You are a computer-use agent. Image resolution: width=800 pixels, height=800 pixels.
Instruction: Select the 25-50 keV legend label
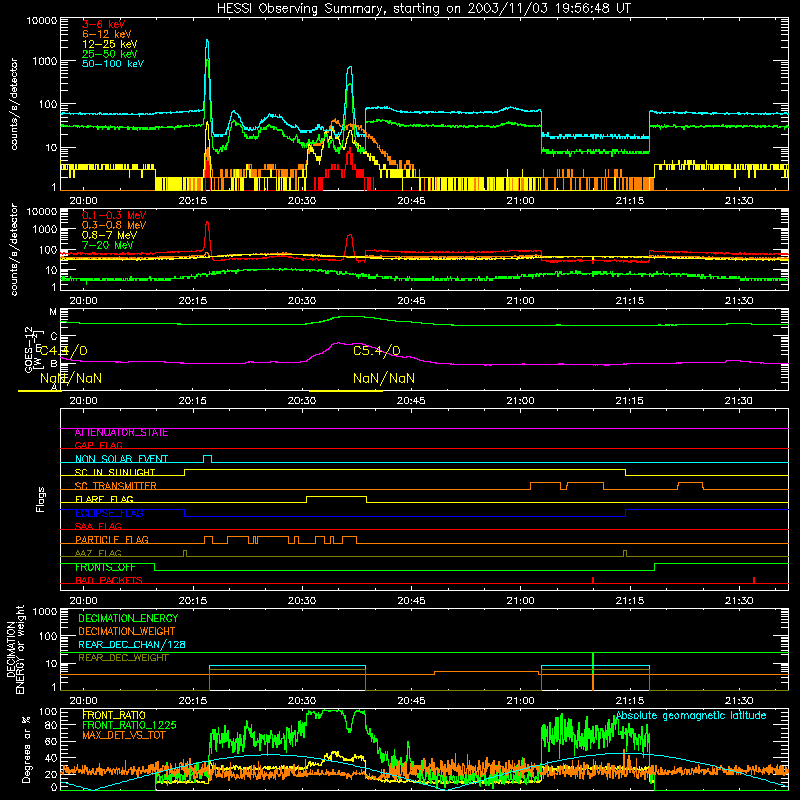click(x=110, y=54)
